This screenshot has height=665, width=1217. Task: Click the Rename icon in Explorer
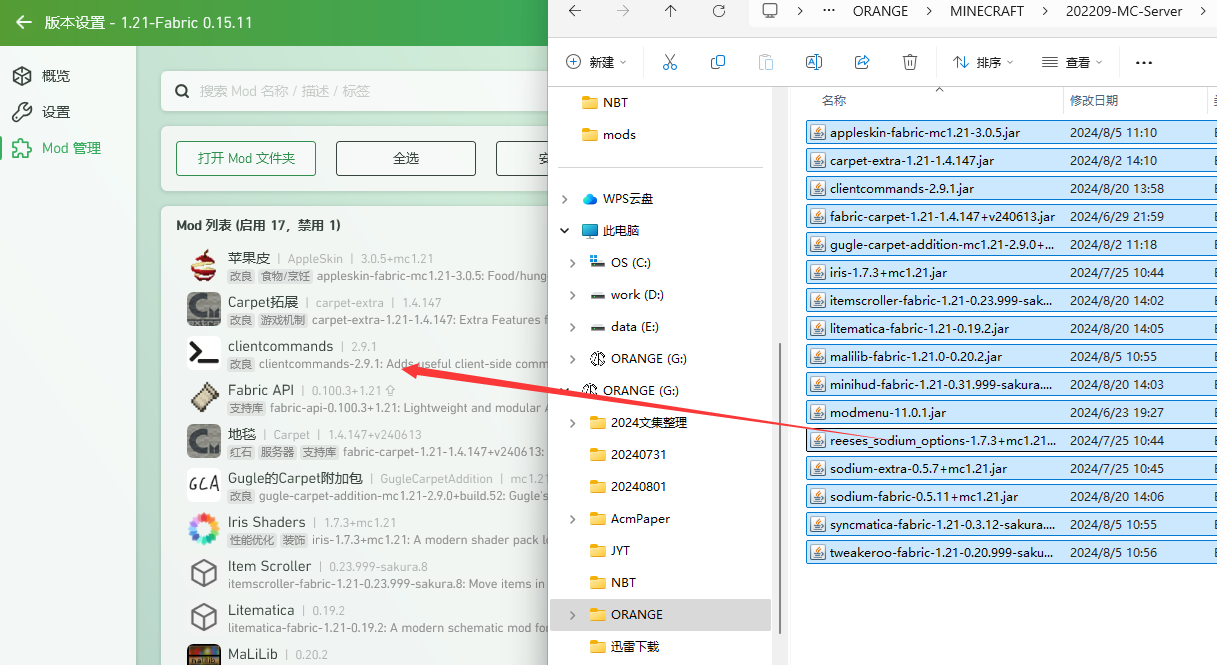pyautogui.click(x=814, y=62)
